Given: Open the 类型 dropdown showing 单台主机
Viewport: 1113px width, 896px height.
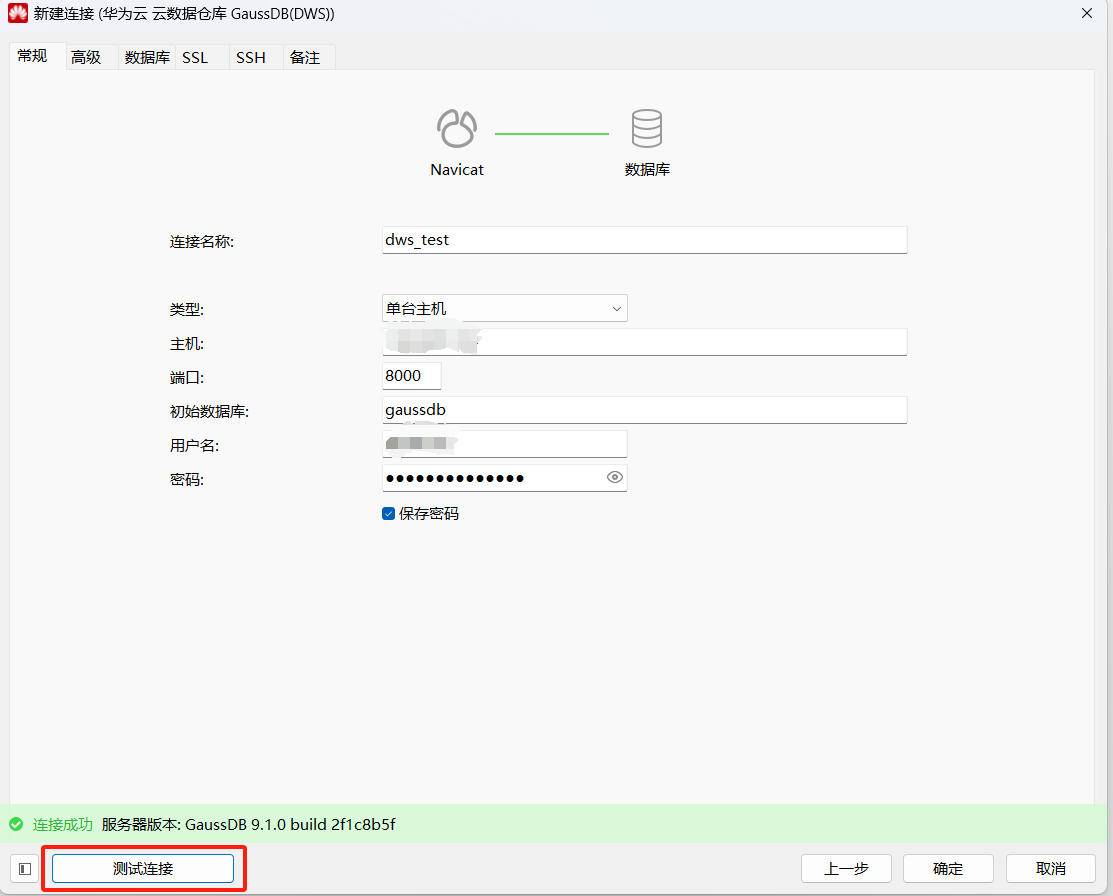Looking at the screenshot, I should point(505,308).
